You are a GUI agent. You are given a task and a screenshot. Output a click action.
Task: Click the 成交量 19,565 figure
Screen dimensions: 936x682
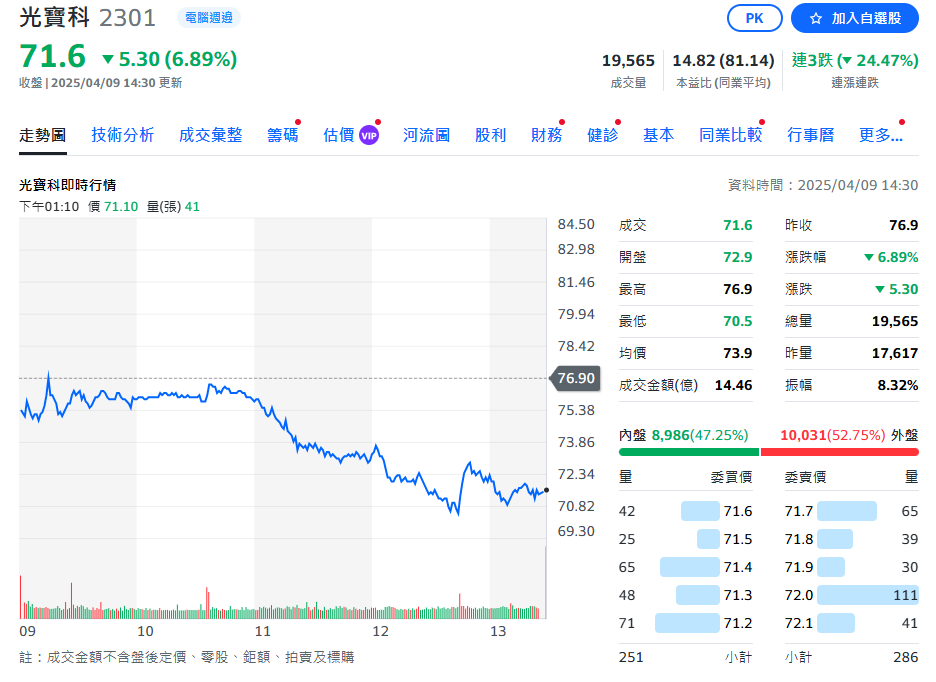coord(628,61)
